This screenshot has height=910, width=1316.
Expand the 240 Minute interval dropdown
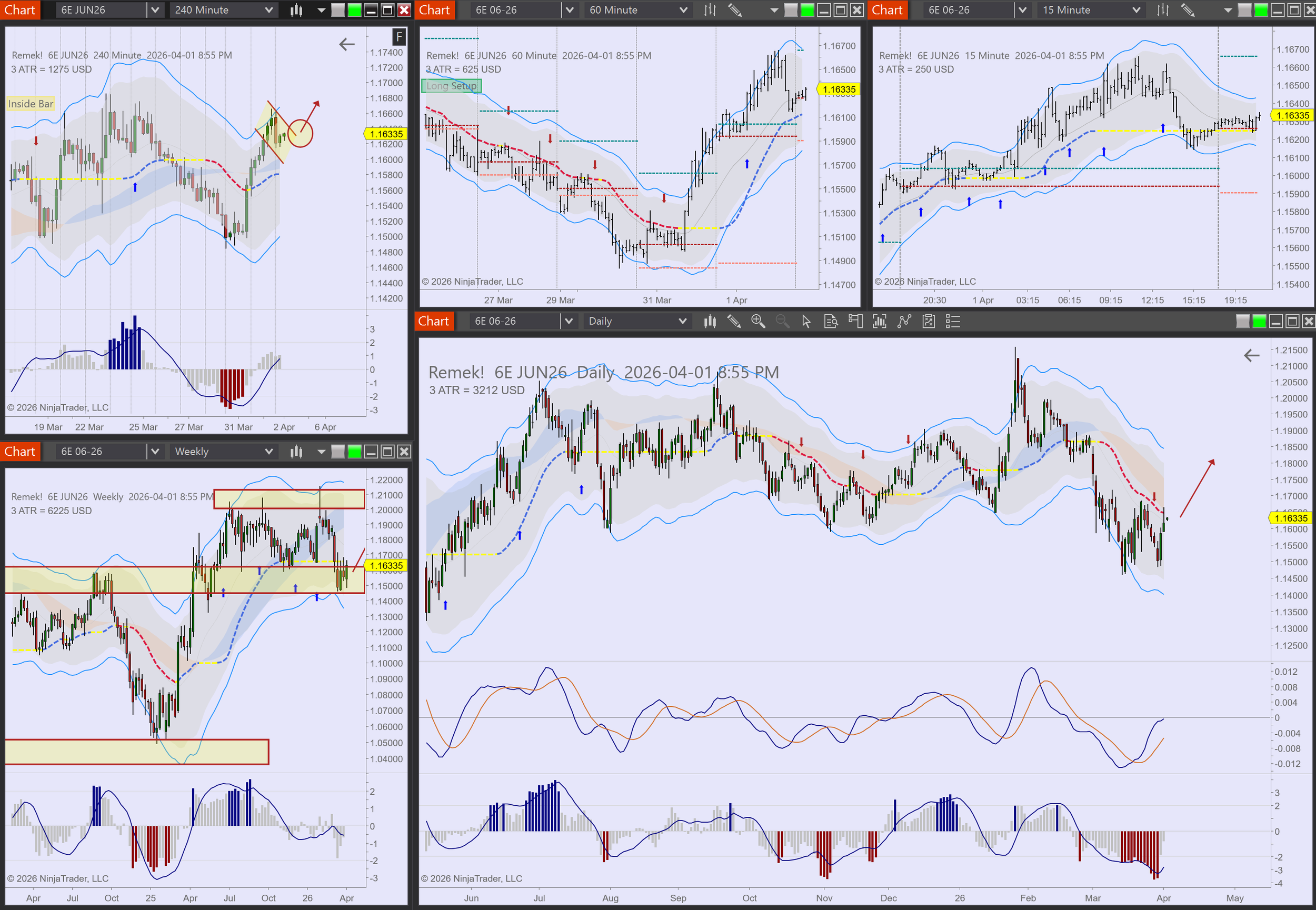pos(268,11)
